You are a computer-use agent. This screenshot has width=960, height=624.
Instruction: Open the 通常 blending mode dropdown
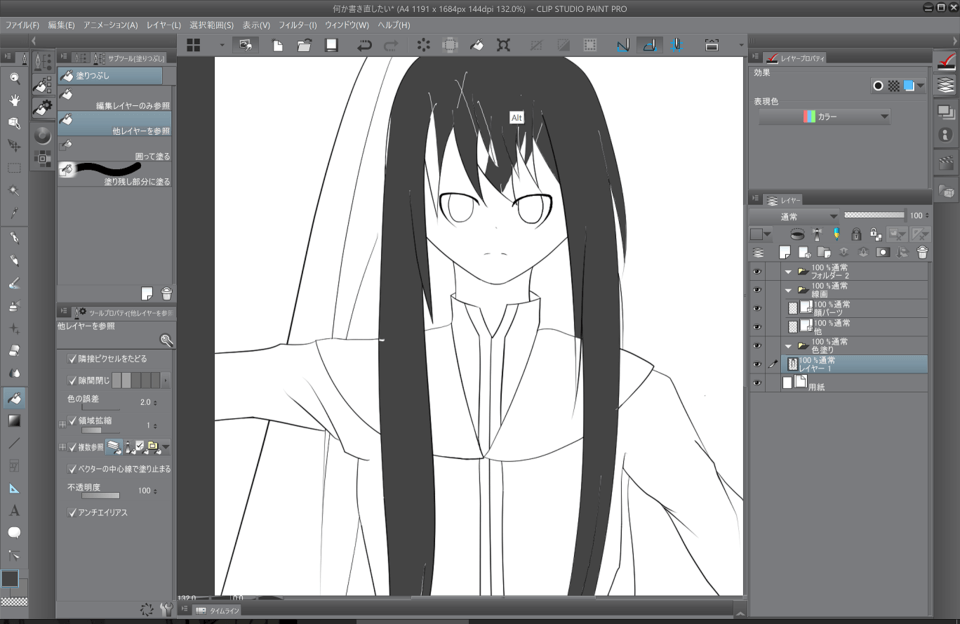click(795, 216)
